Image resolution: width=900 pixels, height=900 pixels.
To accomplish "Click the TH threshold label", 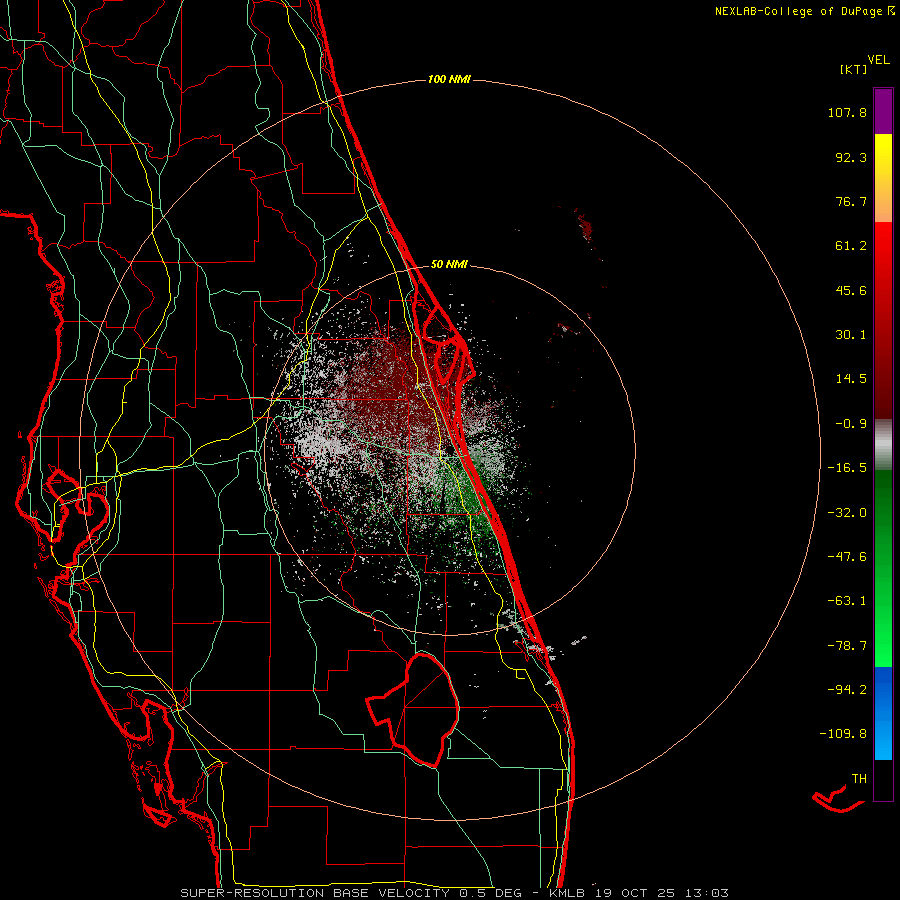I will point(859,779).
